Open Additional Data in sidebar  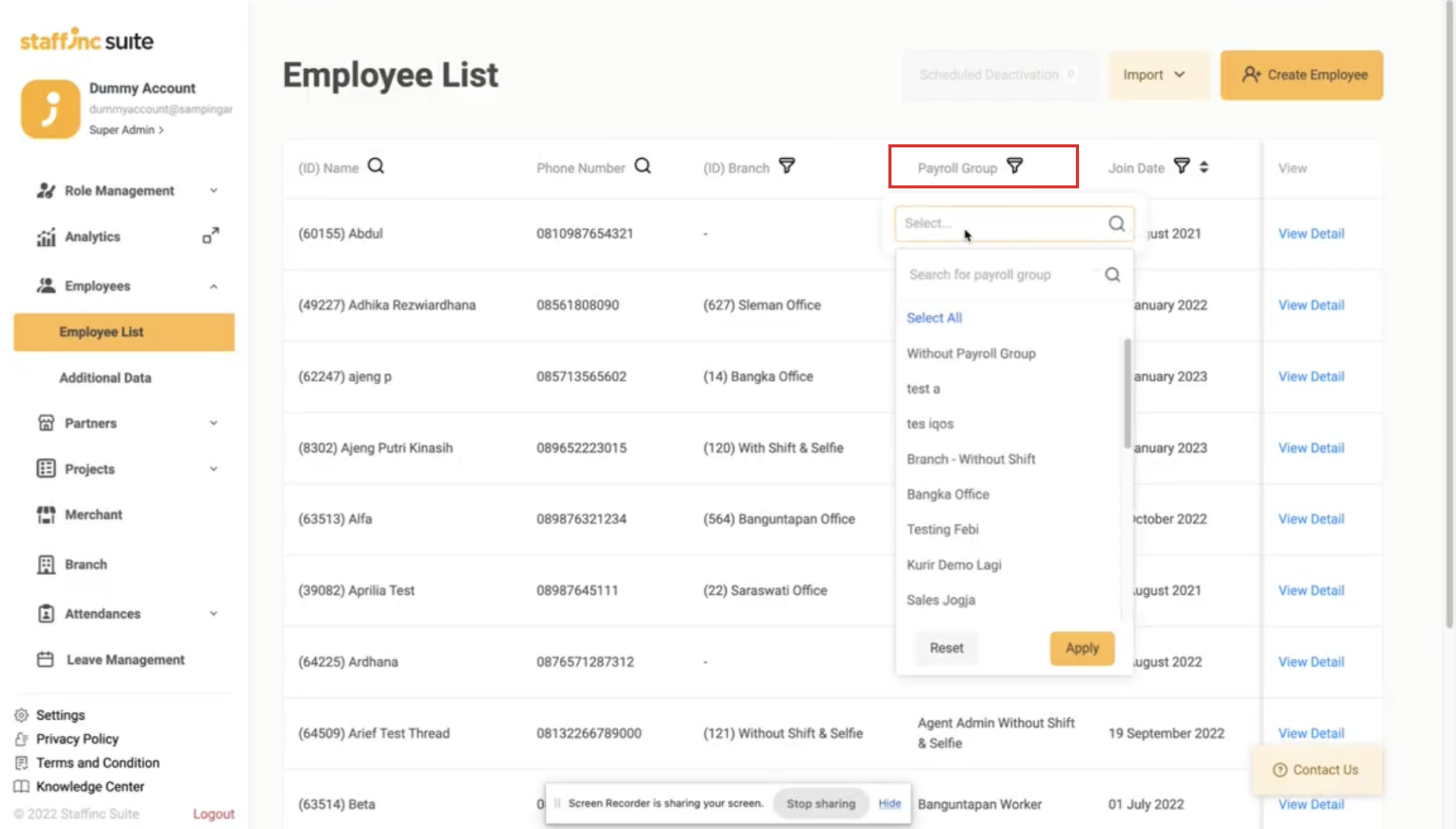(x=106, y=378)
